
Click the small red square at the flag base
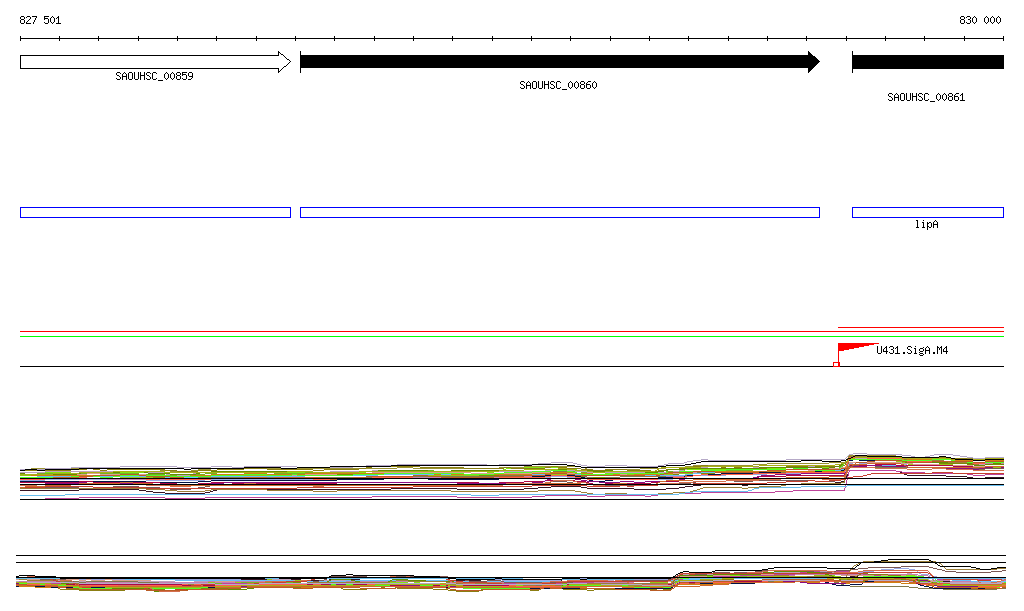point(837,364)
